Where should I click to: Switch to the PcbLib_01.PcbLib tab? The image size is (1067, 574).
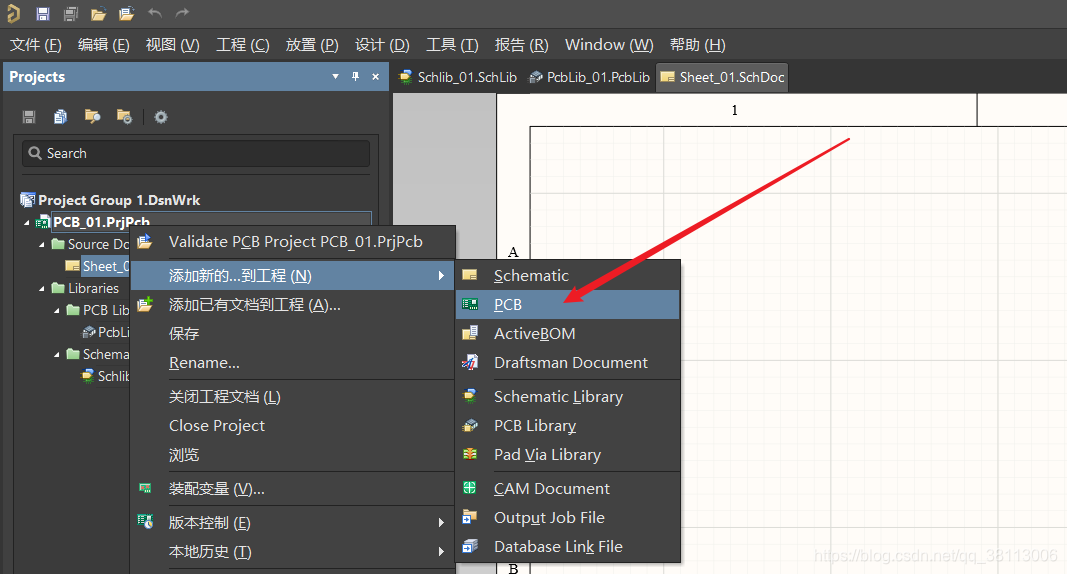click(x=589, y=77)
